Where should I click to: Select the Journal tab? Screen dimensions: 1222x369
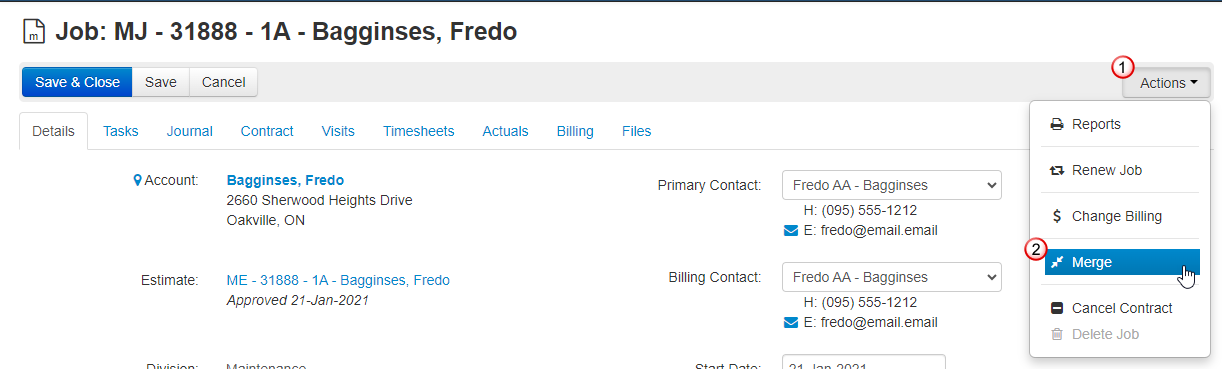click(190, 131)
